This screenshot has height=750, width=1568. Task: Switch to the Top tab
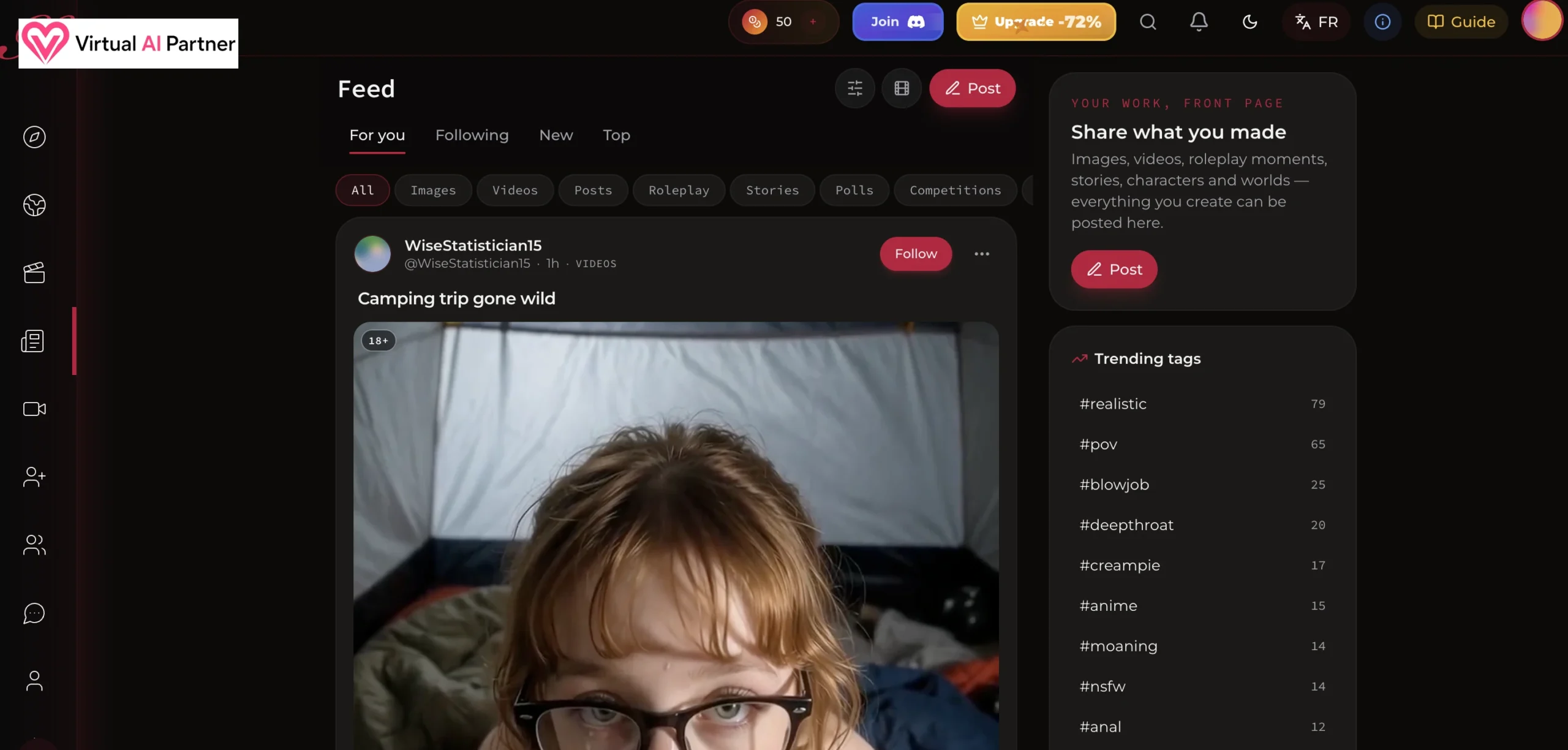(616, 135)
